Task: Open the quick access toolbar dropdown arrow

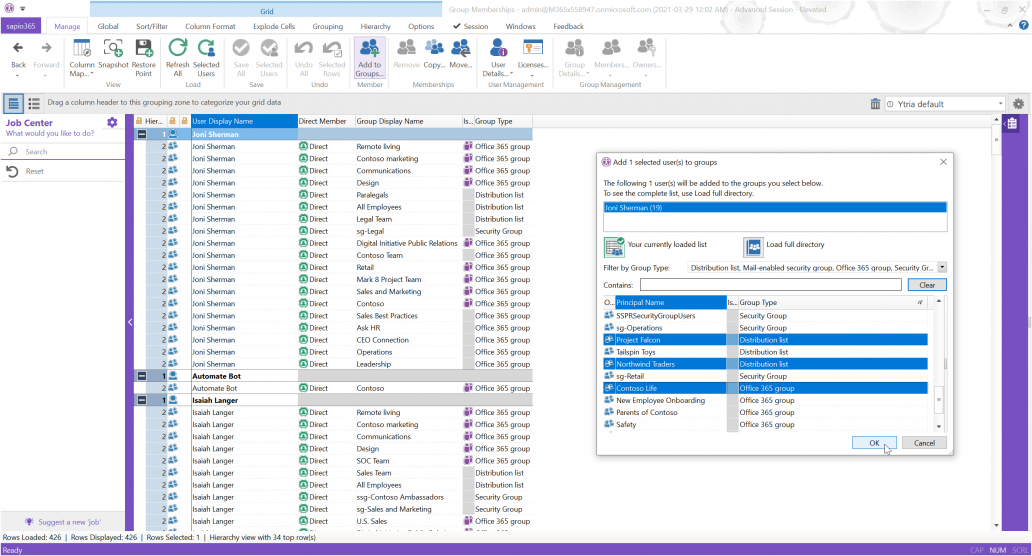Action: 22,9
